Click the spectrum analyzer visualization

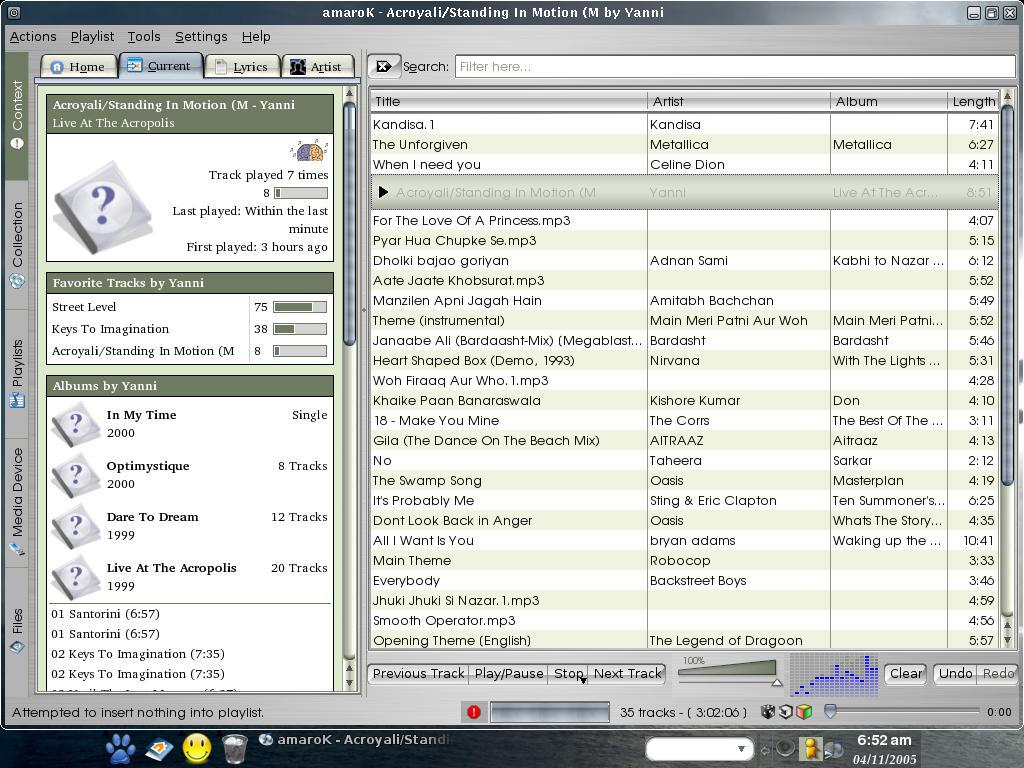pos(834,675)
